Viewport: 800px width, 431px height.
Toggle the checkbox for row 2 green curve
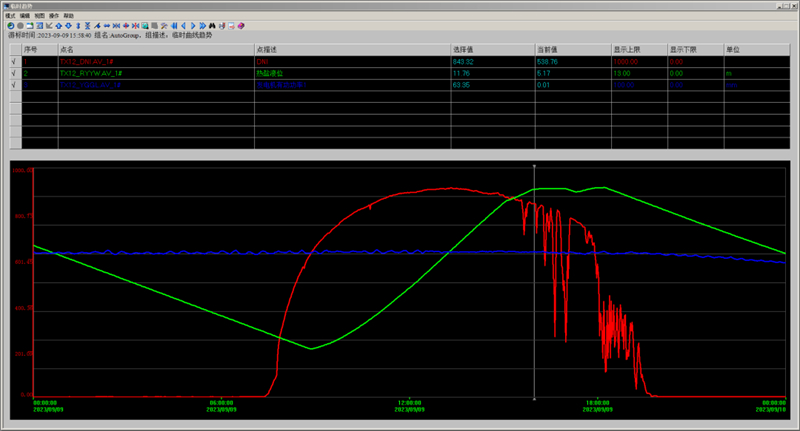pyautogui.click(x=14, y=73)
